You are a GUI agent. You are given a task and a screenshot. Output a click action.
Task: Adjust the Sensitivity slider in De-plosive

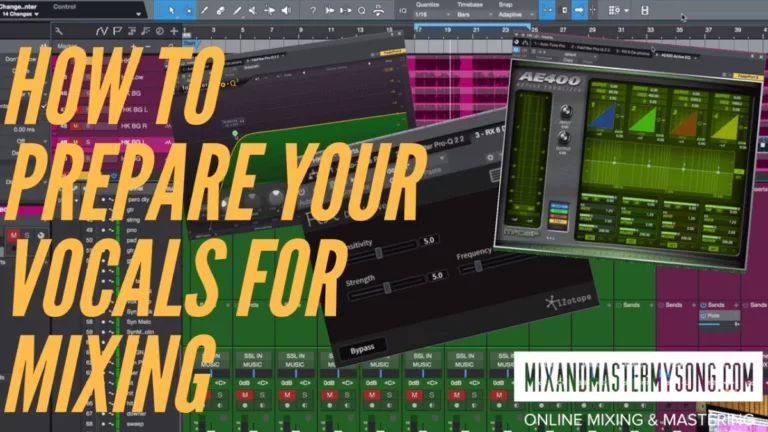point(380,253)
